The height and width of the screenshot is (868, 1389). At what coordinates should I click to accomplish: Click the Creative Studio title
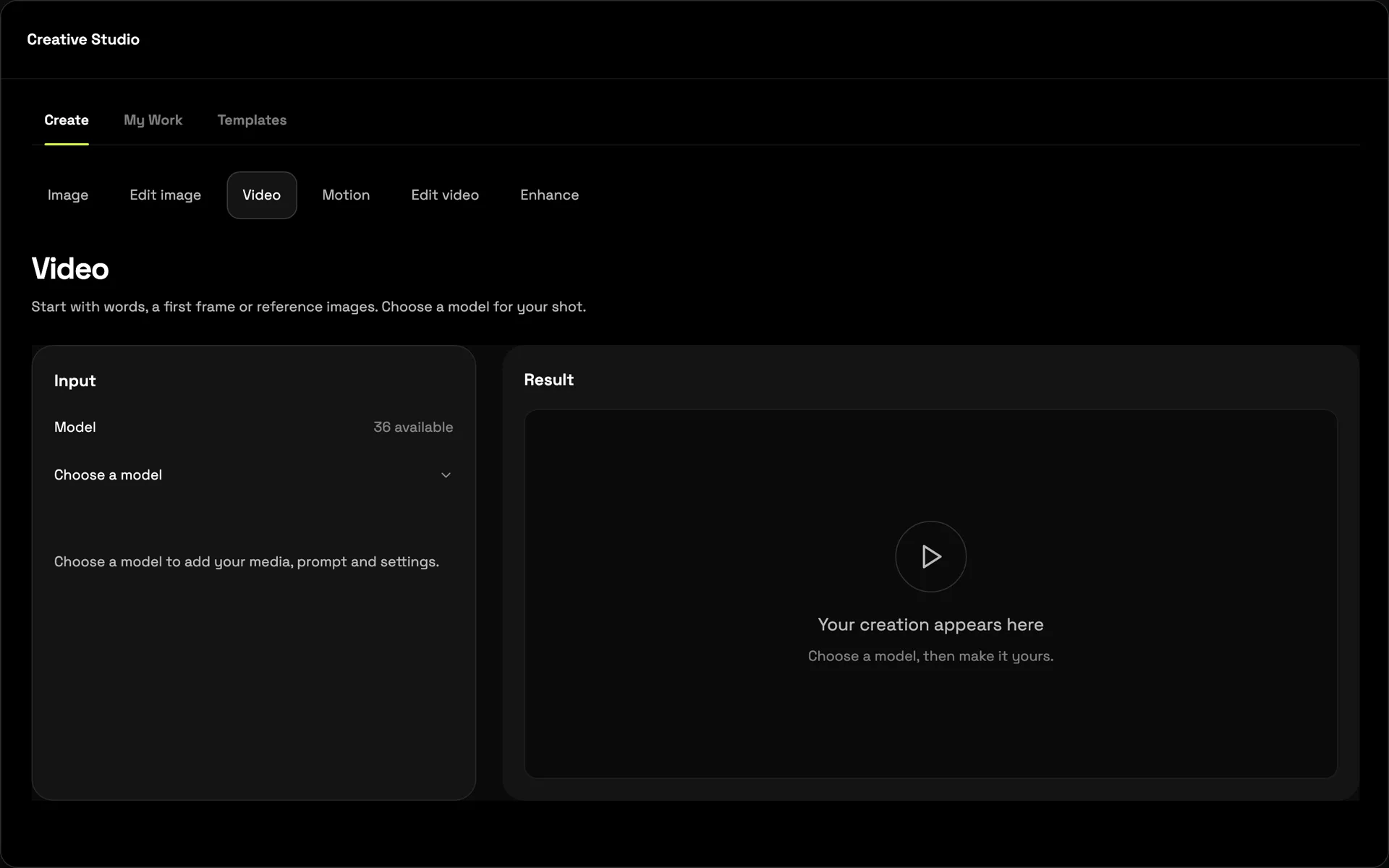click(83, 40)
